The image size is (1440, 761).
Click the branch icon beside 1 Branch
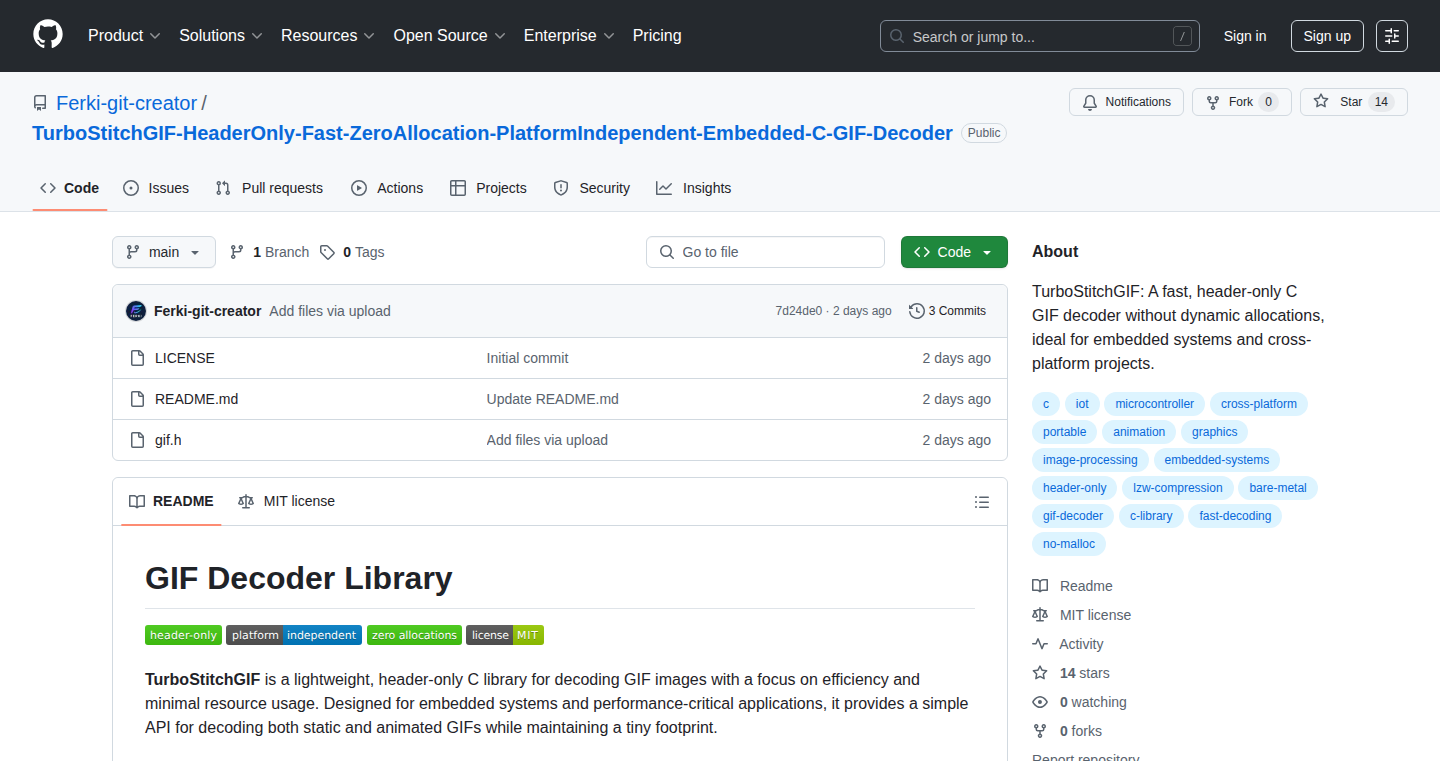point(237,252)
